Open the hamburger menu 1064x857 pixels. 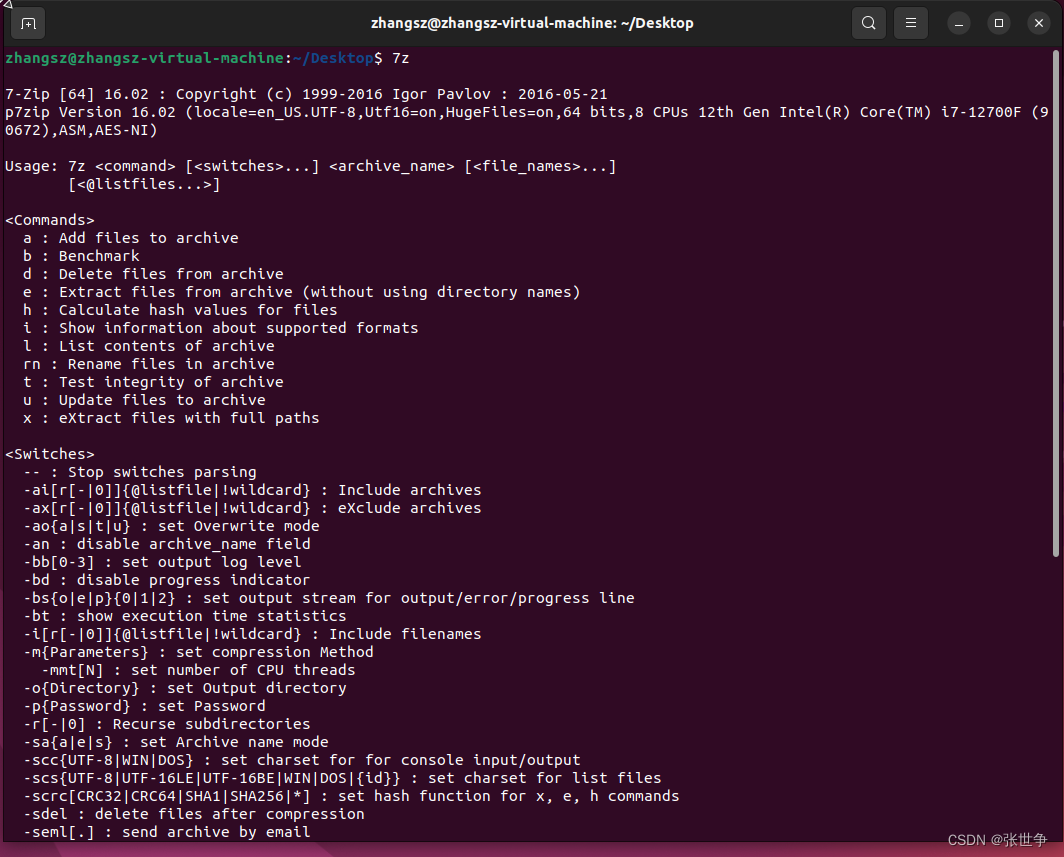point(910,22)
